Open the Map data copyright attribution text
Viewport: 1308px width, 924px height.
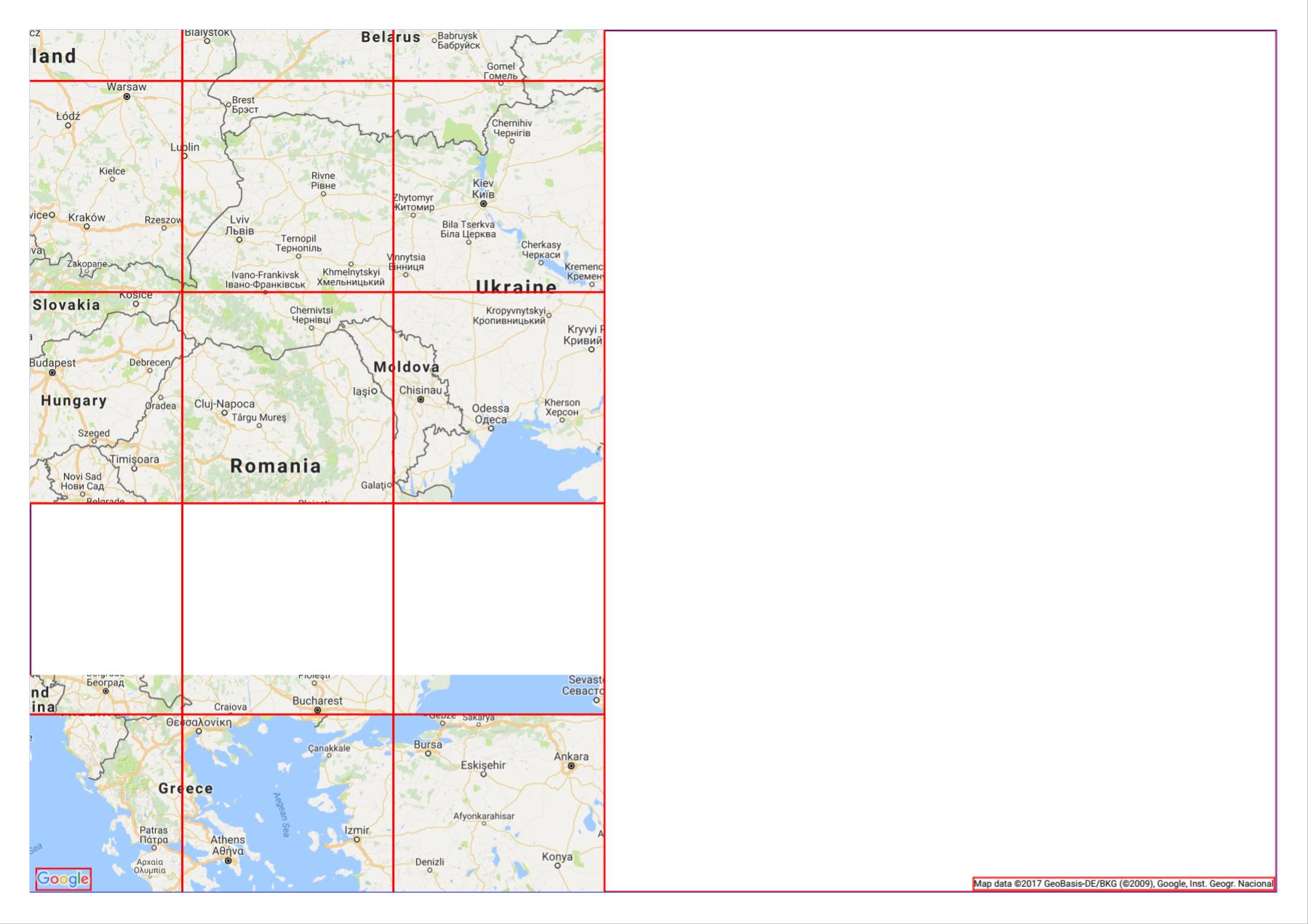click(x=1123, y=884)
